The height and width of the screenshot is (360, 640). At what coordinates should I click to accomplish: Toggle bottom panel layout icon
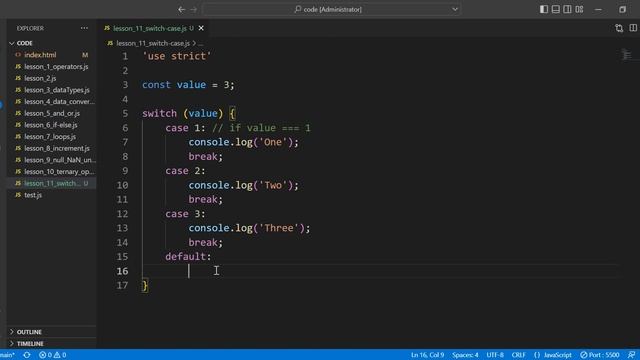coord(556,9)
